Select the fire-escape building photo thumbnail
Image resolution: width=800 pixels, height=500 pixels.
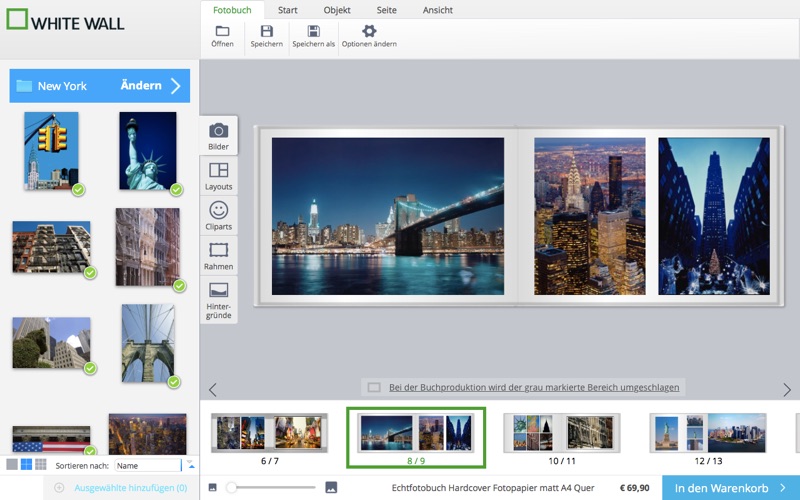point(52,247)
